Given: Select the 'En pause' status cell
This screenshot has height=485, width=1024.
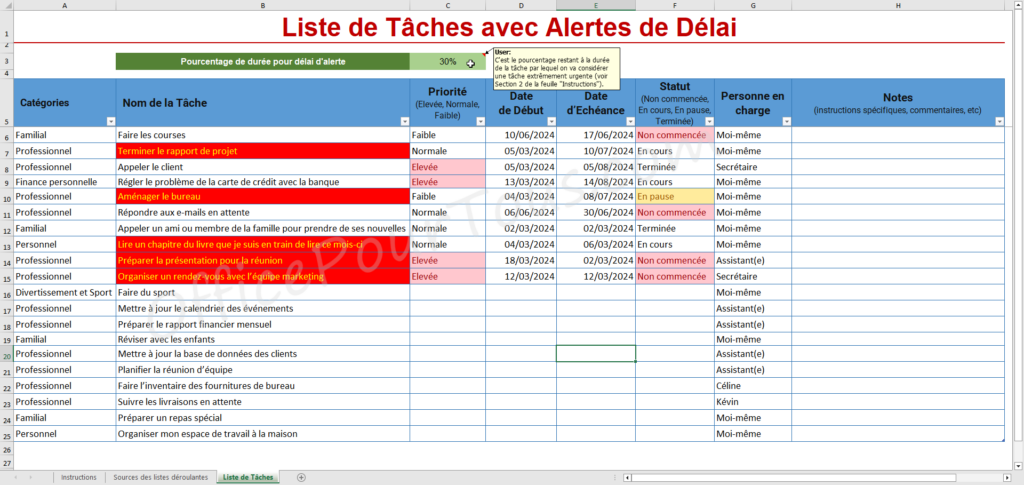Looking at the screenshot, I should (x=675, y=196).
